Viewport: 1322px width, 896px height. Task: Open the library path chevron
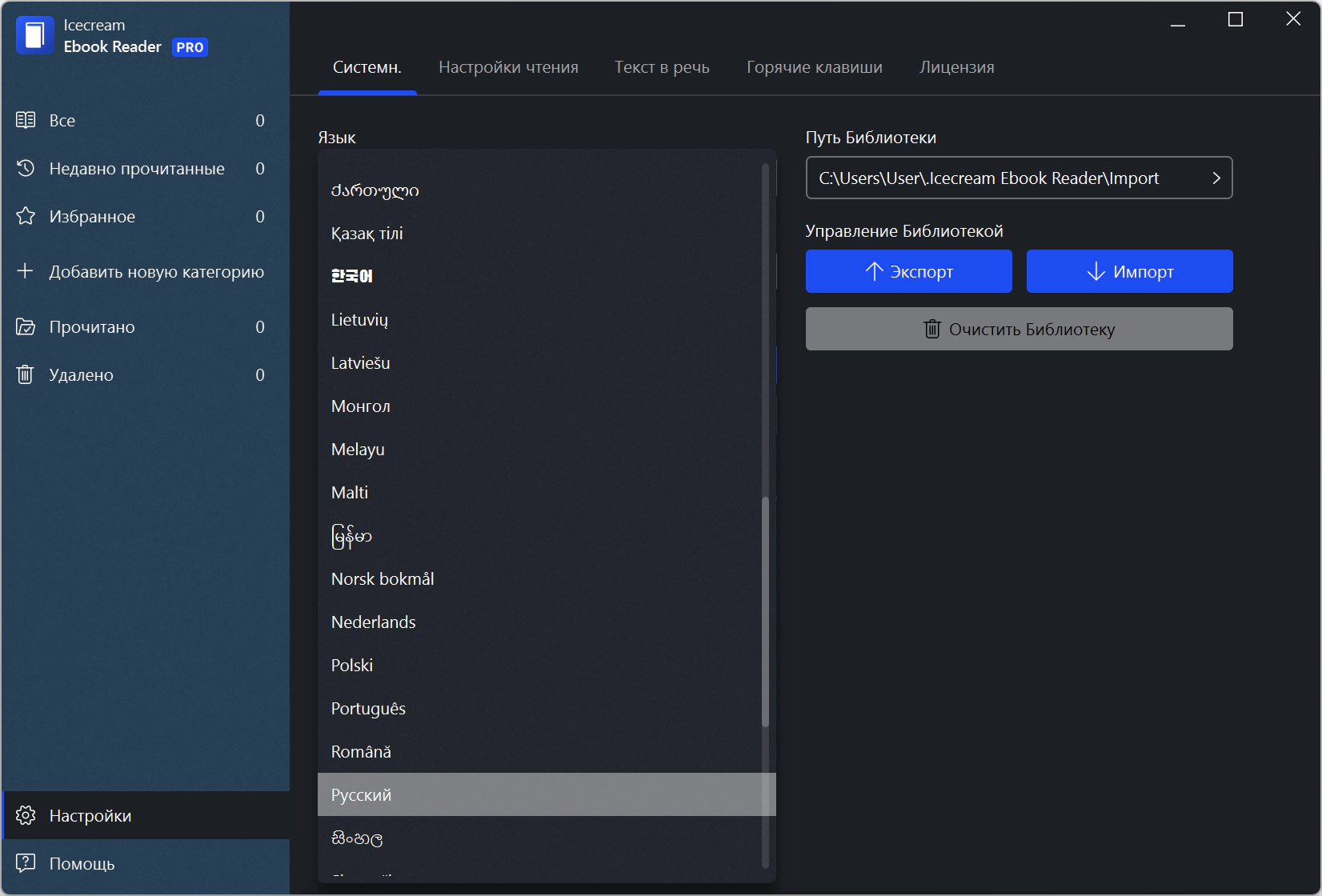(1216, 178)
